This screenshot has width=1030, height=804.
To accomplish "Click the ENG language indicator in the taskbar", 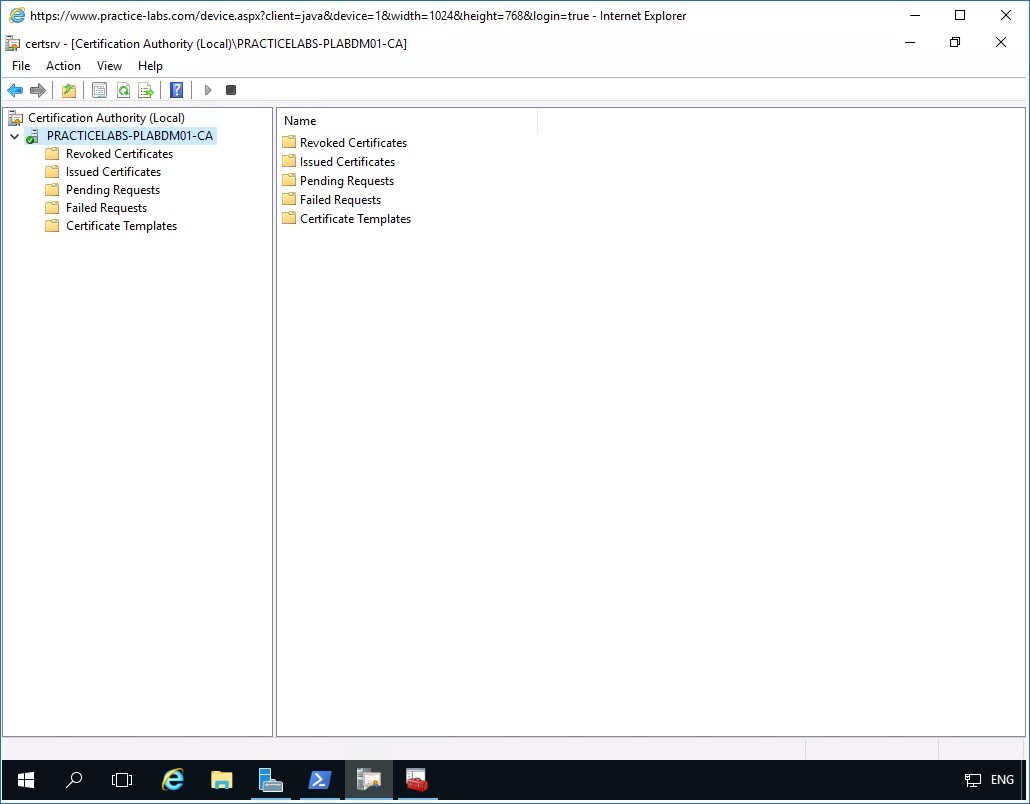I will click(1001, 780).
